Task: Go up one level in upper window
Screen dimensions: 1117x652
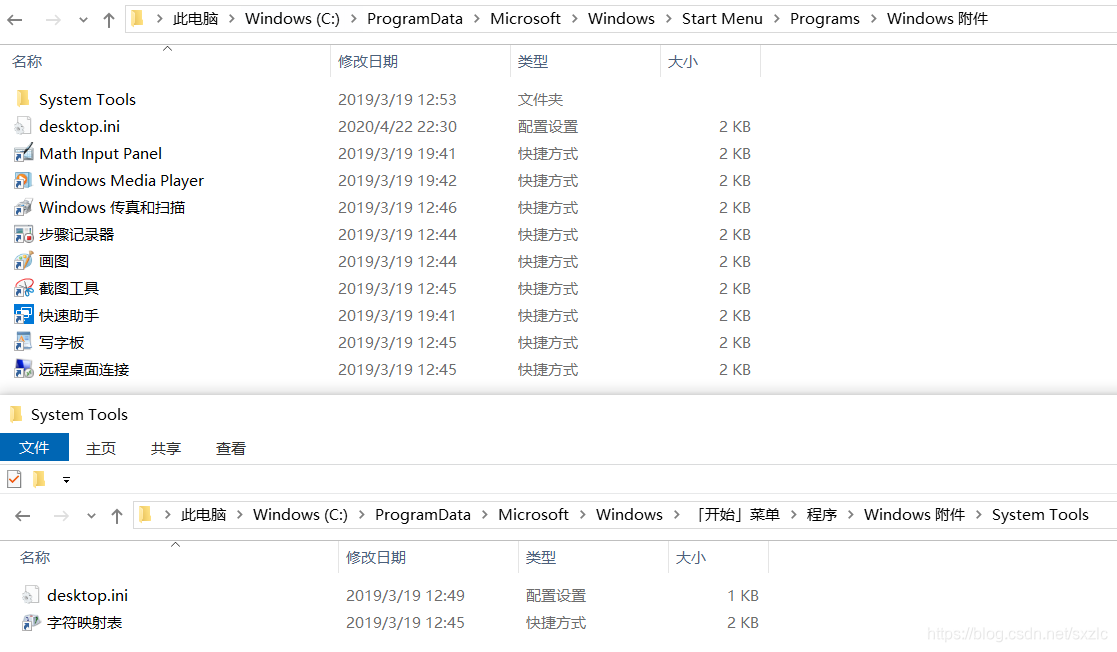Action: pyautogui.click(x=108, y=20)
